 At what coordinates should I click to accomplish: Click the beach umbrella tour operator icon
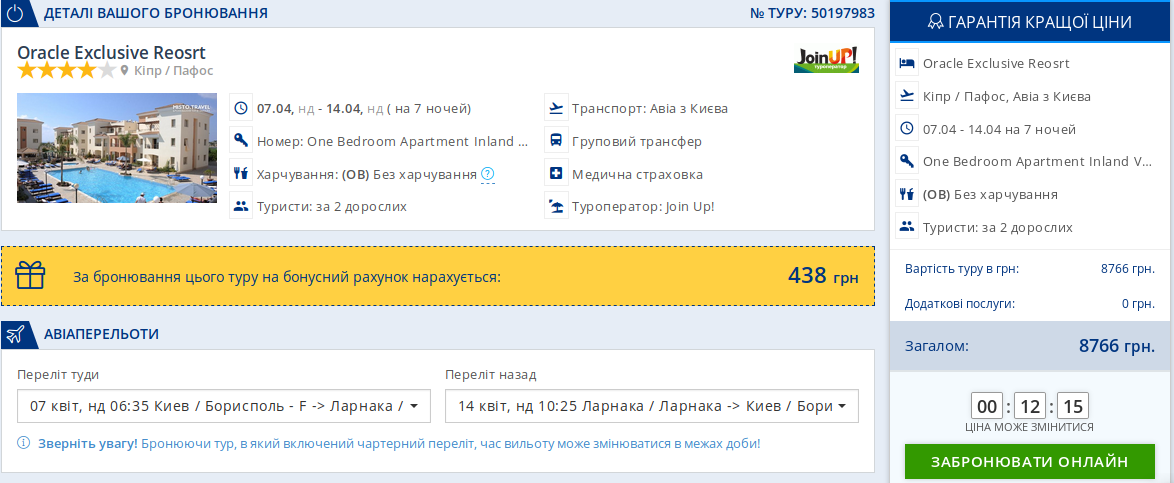(556, 207)
